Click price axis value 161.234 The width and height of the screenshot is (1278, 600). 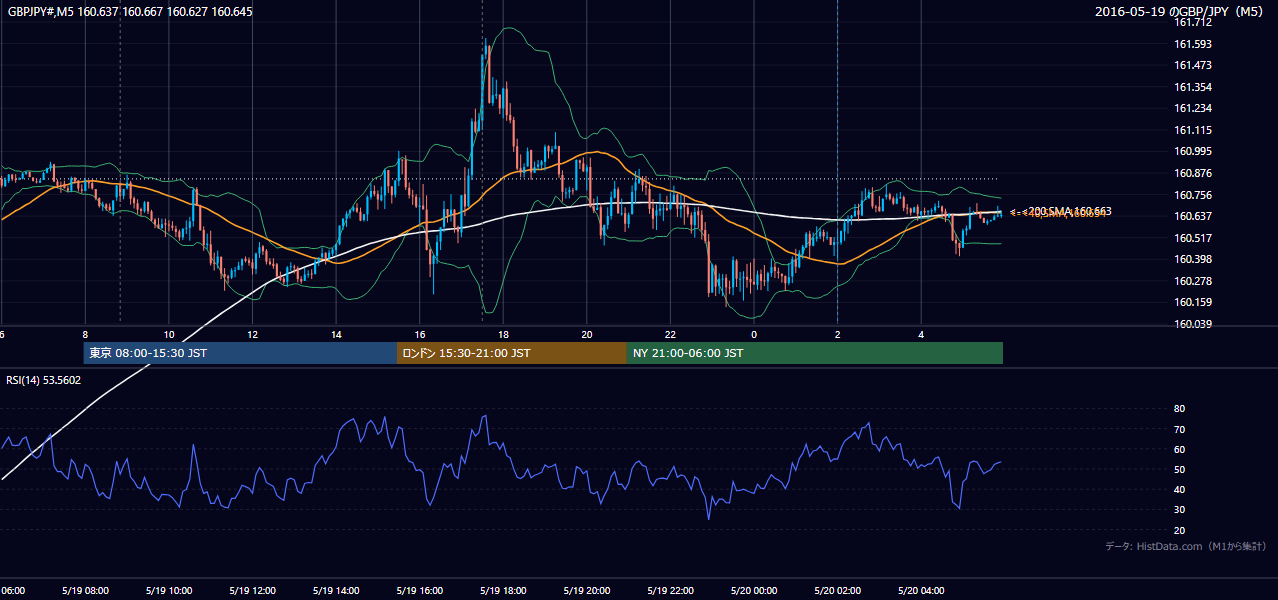coord(1193,108)
